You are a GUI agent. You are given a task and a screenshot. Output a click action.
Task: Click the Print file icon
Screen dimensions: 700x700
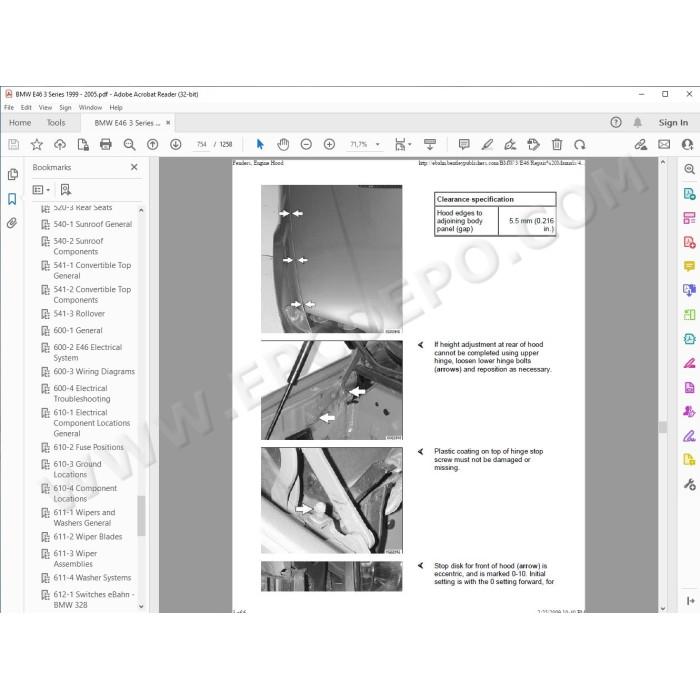point(106,144)
